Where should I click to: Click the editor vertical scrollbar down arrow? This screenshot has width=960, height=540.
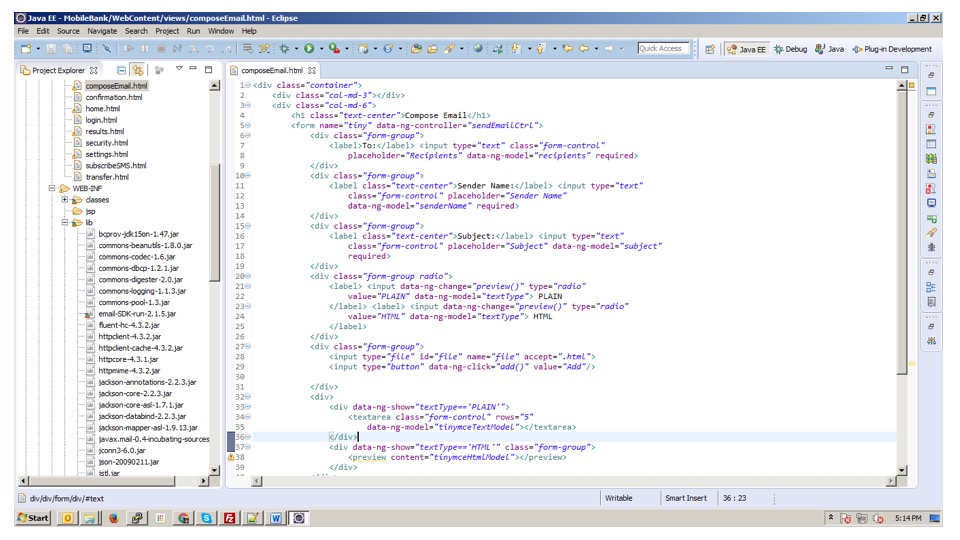(902, 470)
